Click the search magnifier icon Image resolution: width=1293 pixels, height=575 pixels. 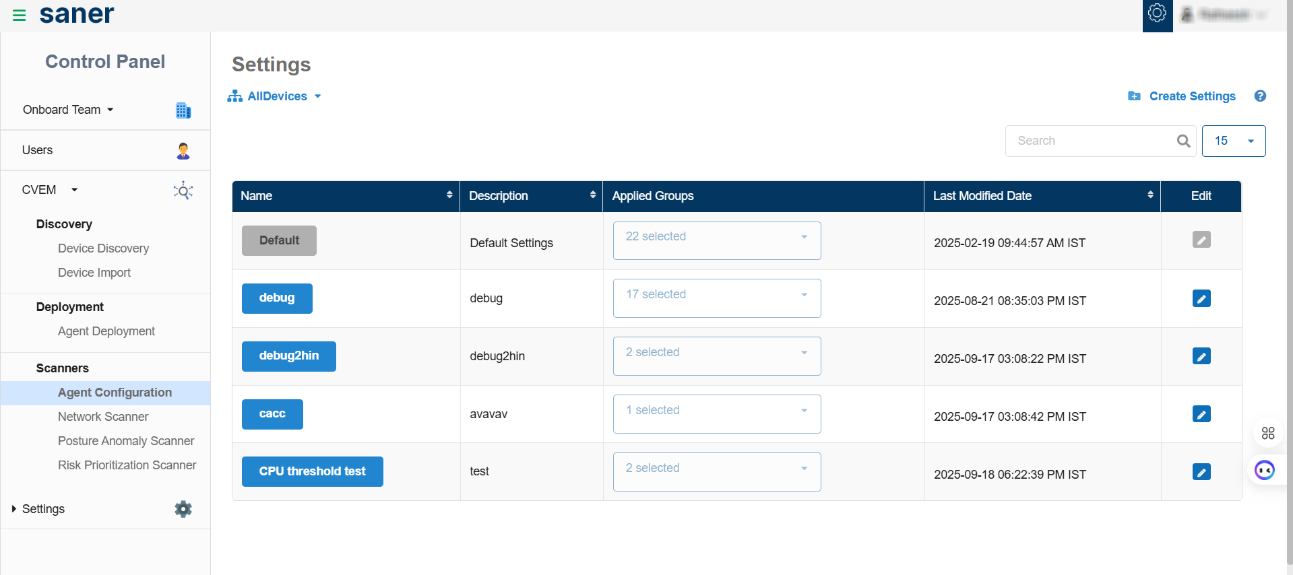[x=1184, y=141]
